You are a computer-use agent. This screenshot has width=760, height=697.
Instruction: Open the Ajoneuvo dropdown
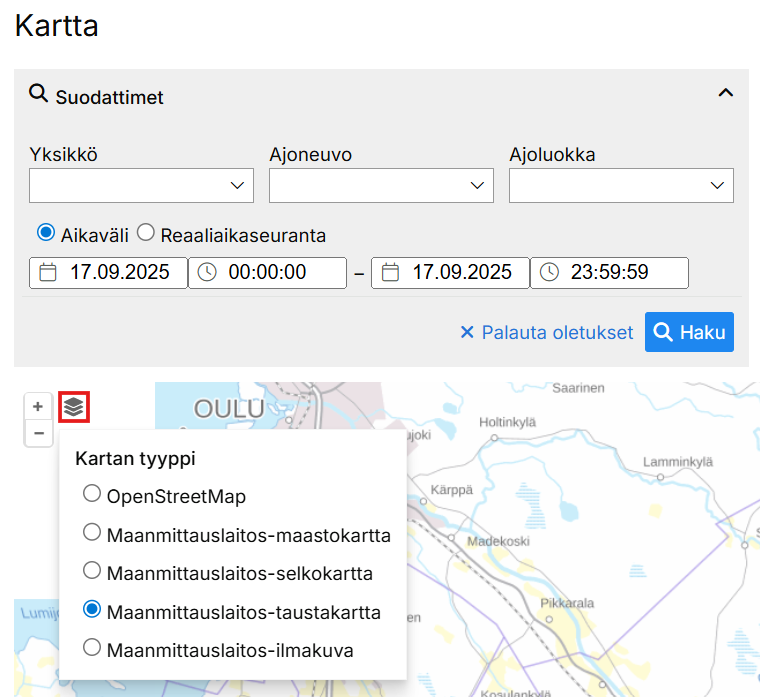tap(381, 185)
